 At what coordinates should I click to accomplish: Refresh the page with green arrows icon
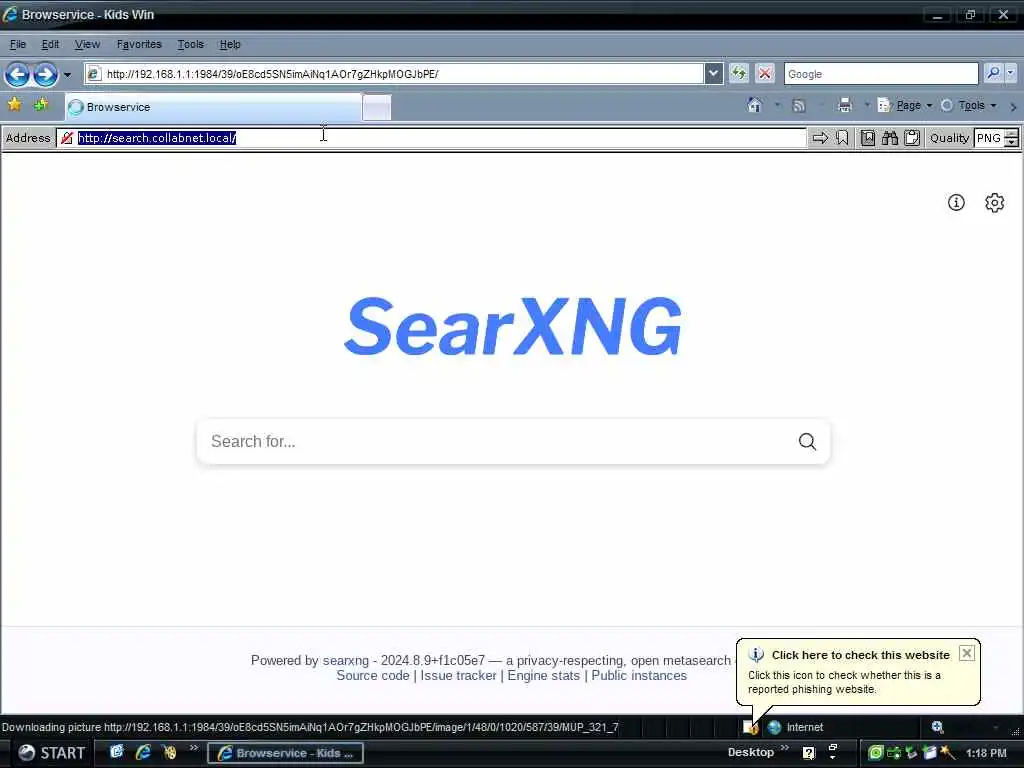[x=739, y=73]
